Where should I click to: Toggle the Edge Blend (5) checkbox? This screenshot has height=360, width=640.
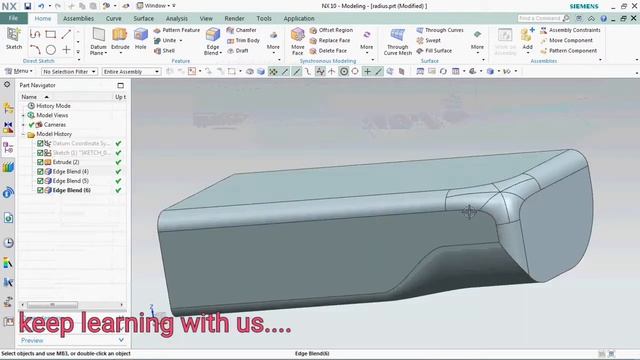click(x=40, y=181)
